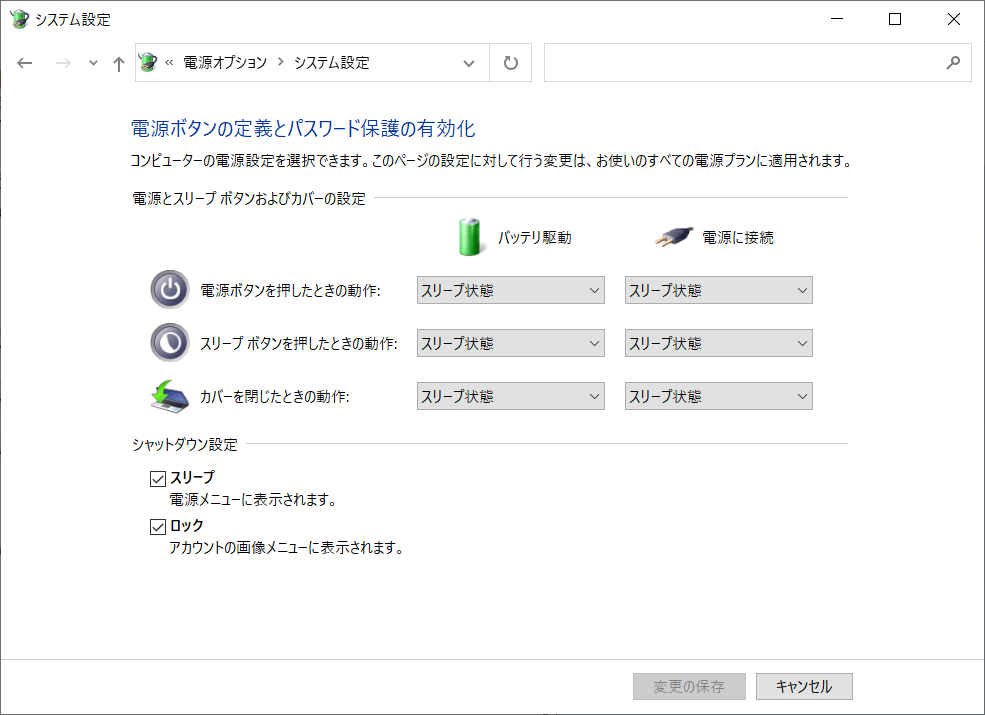Screen dimensions: 985x715
Task: Expand chevron after 電源オプション breadcrumb
Action: (x=281, y=62)
